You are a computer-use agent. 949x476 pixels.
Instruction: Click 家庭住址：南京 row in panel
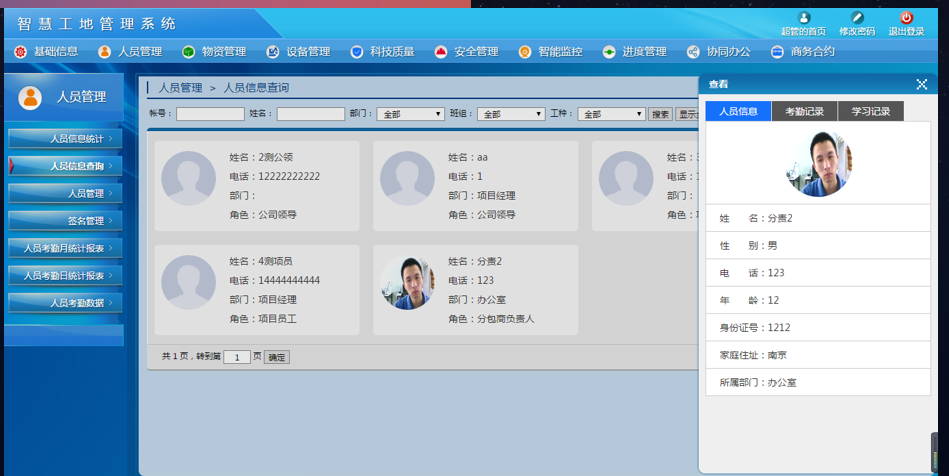coord(818,355)
